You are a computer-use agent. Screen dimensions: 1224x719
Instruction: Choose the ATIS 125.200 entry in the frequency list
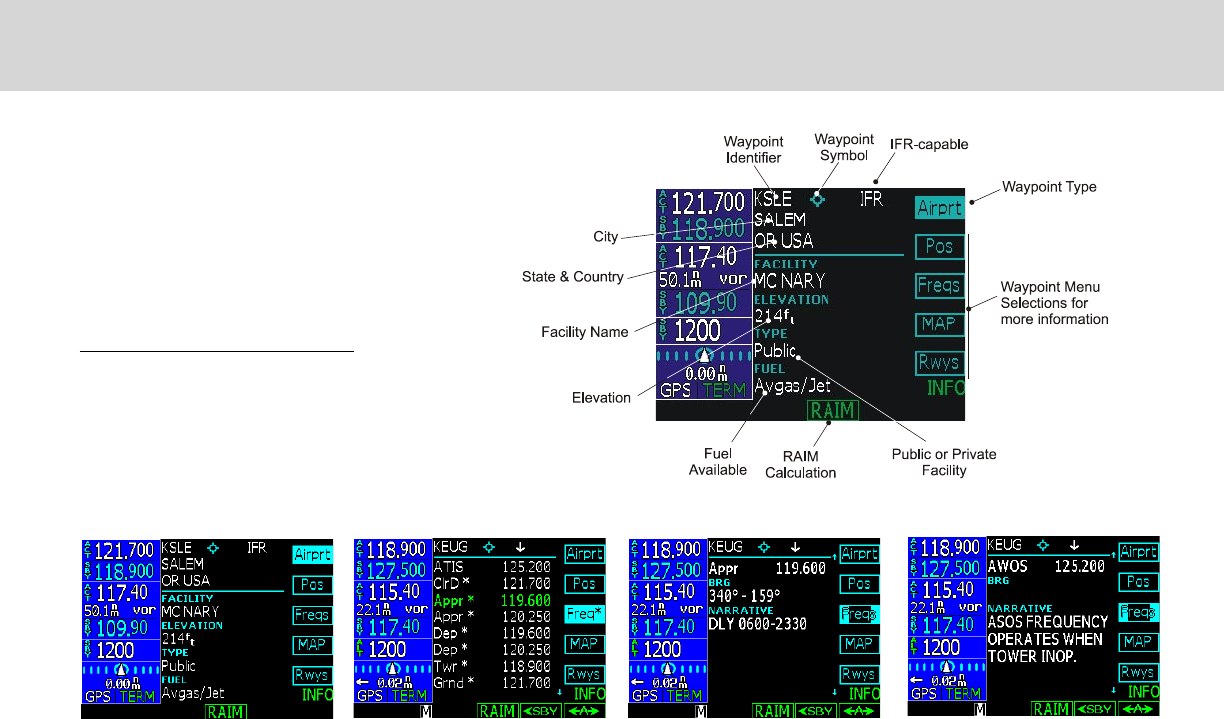(x=494, y=566)
